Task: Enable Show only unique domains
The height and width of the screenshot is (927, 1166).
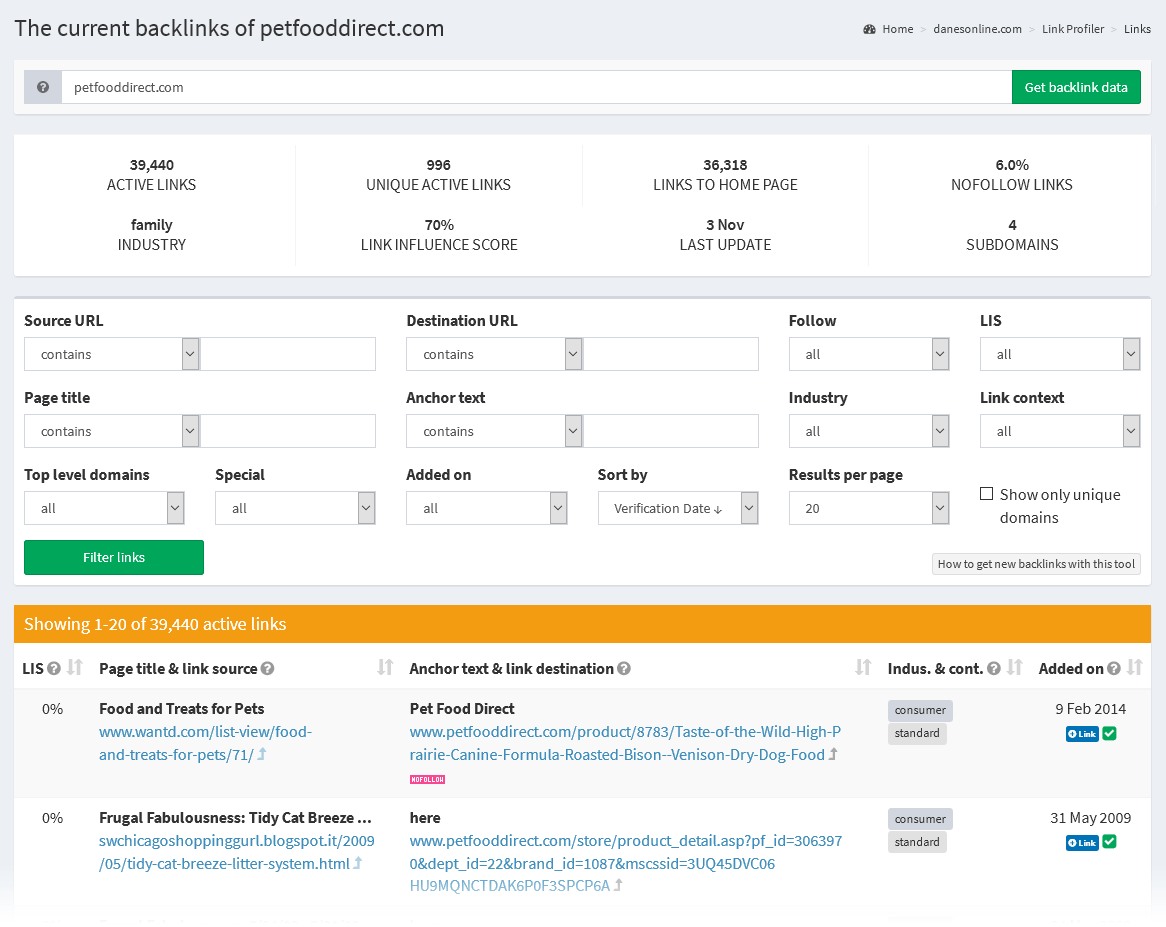Action: pyautogui.click(x=987, y=492)
